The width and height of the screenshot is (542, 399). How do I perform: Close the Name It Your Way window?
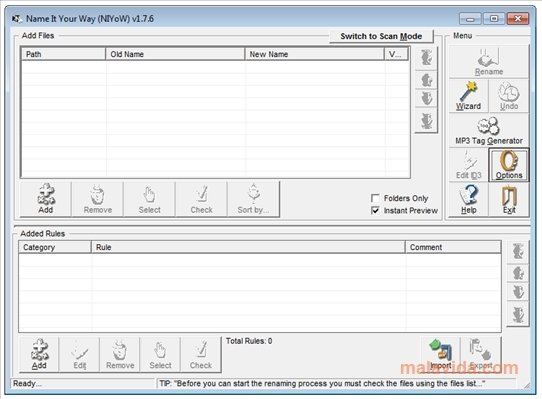(x=518, y=19)
